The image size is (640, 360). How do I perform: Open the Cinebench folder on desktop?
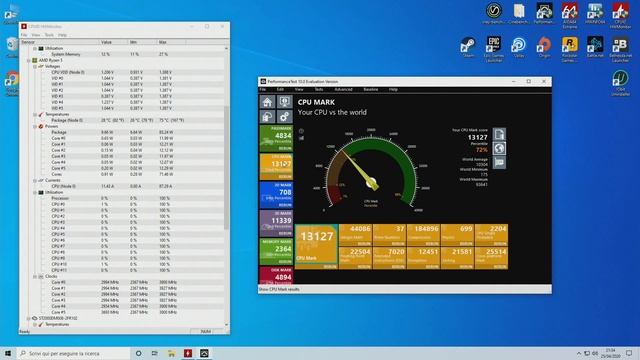(x=519, y=13)
